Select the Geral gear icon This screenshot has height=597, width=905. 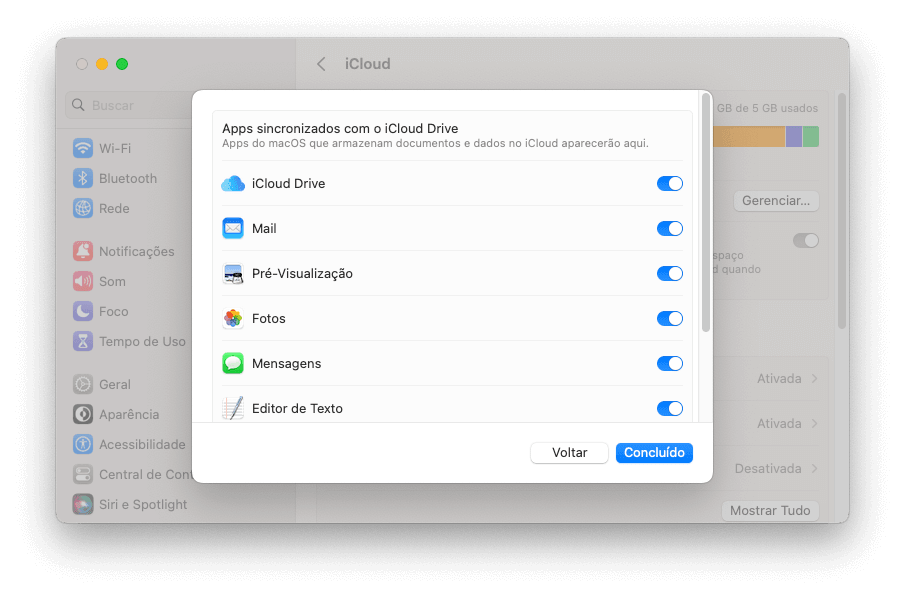click(83, 384)
